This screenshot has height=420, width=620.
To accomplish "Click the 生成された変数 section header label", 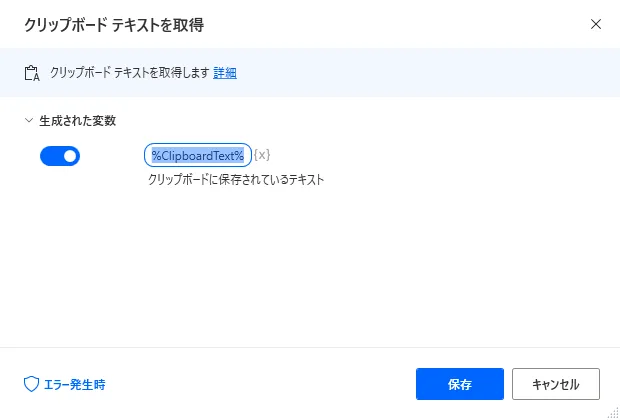I will (x=78, y=121).
